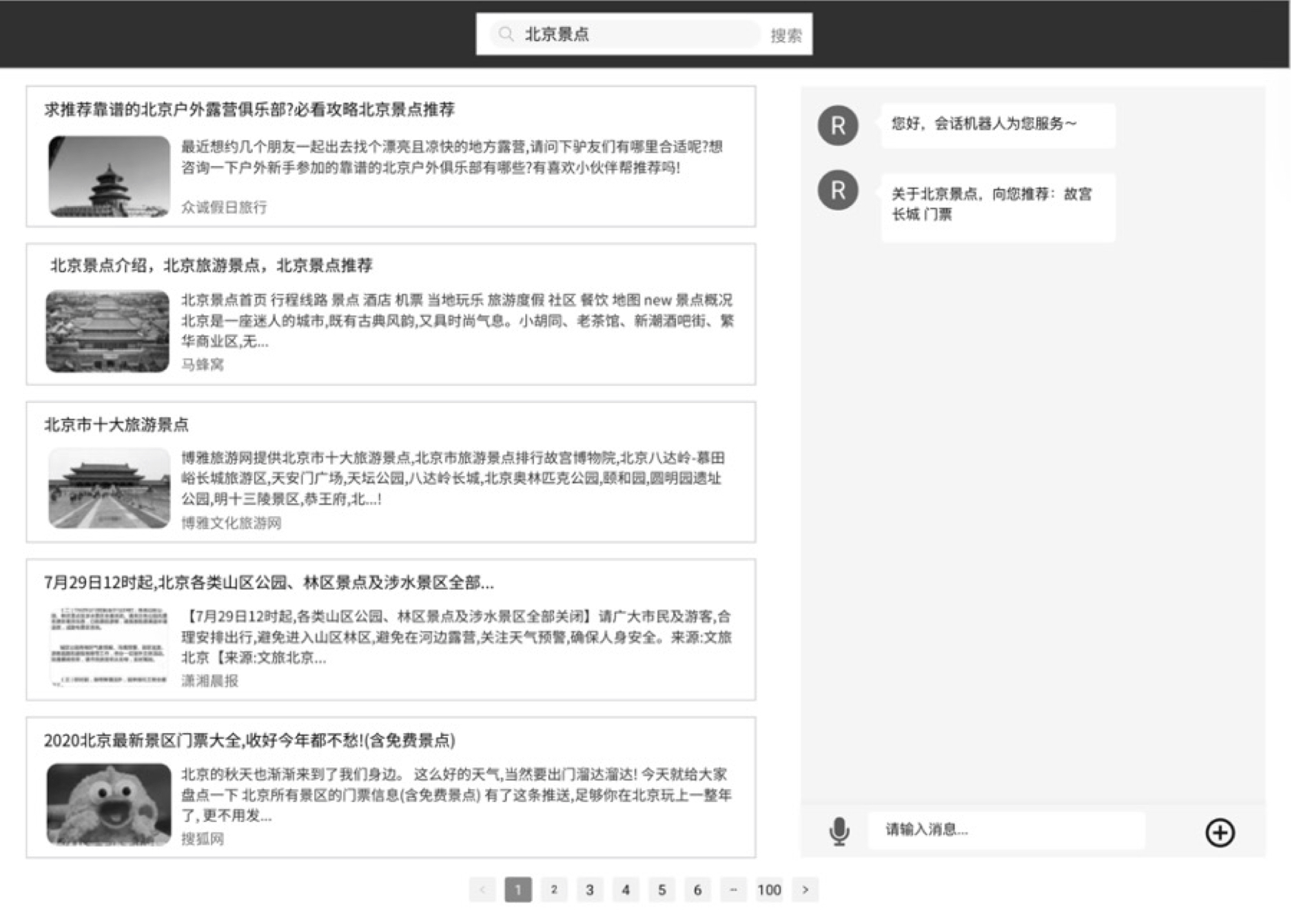Click the cartoon duck thumbnail image
This screenshot has width=1292, height=924.
click(x=109, y=804)
